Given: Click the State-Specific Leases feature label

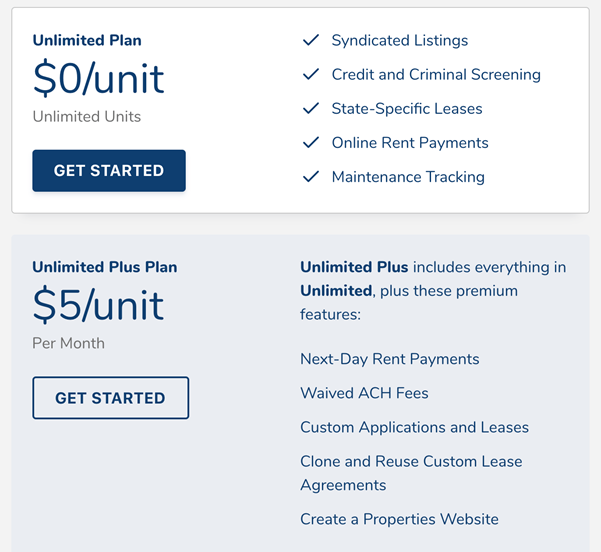Looking at the screenshot, I should (407, 109).
